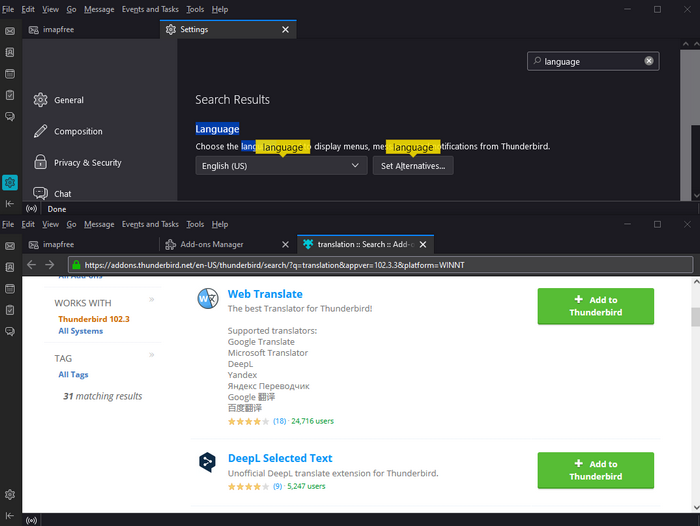Click the DeepL Selected Text add-on icon
The width and height of the screenshot is (700, 526).
pyautogui.click(x=207, y=462)
